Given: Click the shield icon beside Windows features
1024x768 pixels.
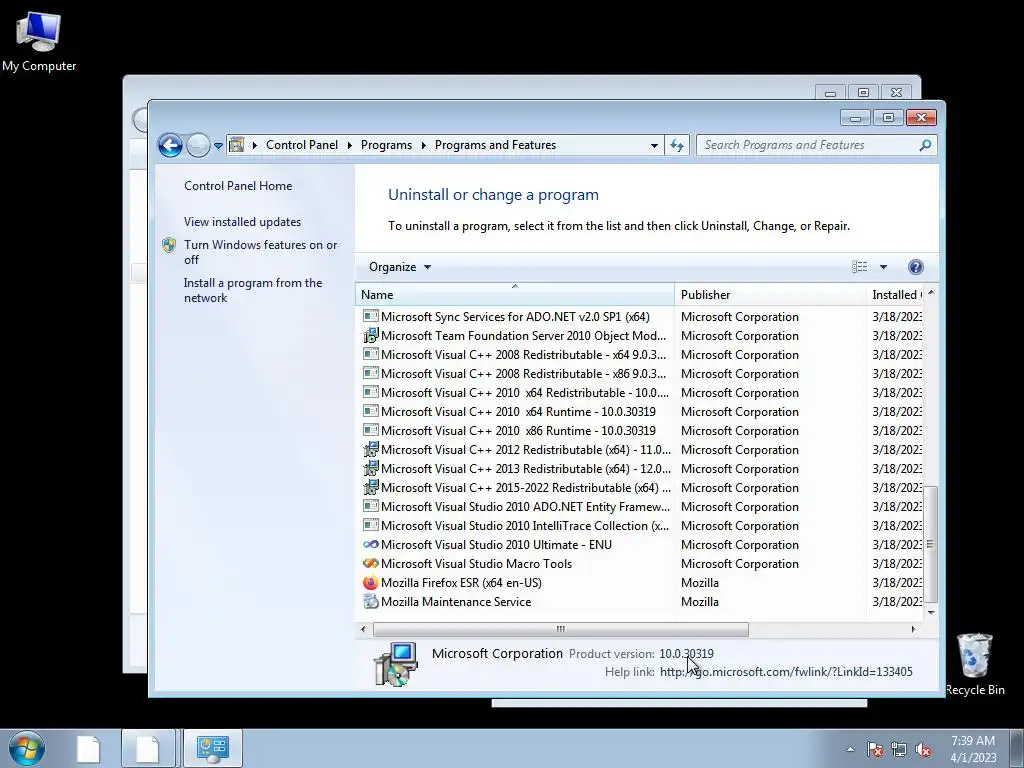Looking at the screenshot, I should coord(169,245).
